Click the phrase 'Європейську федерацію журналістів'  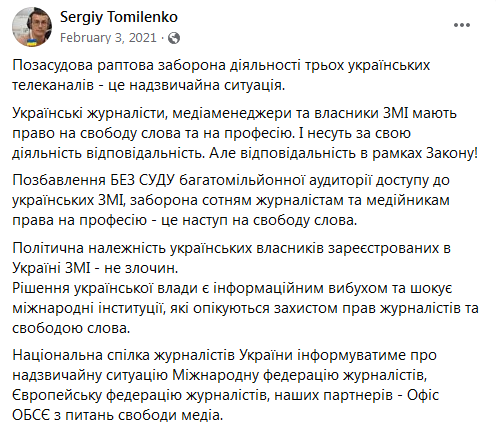click(x=139, y=396)
